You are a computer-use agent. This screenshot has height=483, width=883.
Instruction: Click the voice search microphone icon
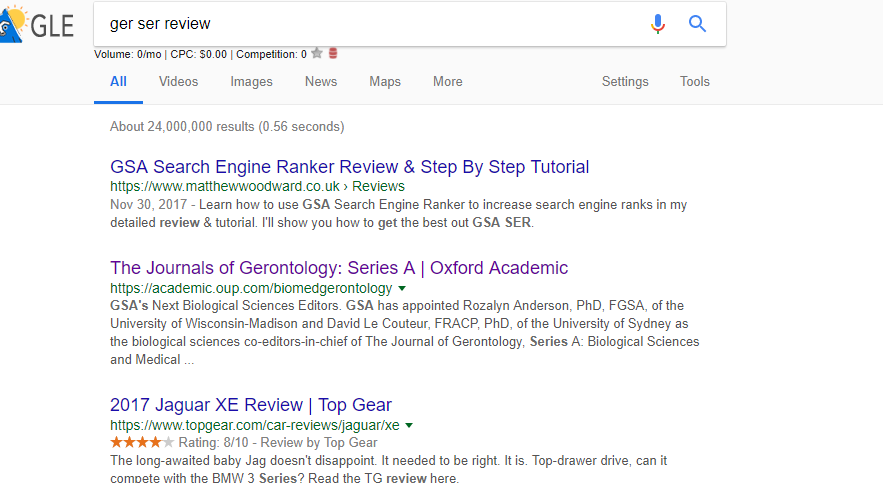coord(657,24)
